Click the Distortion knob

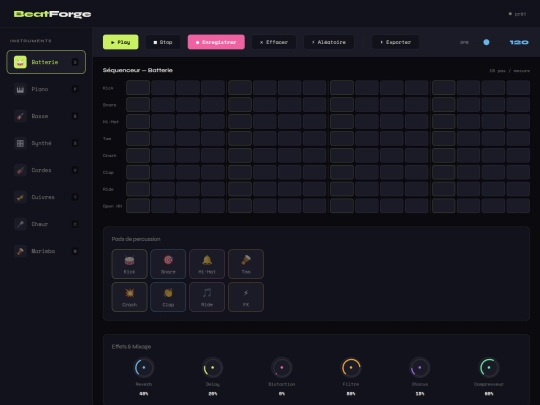[x=282, y=367]
